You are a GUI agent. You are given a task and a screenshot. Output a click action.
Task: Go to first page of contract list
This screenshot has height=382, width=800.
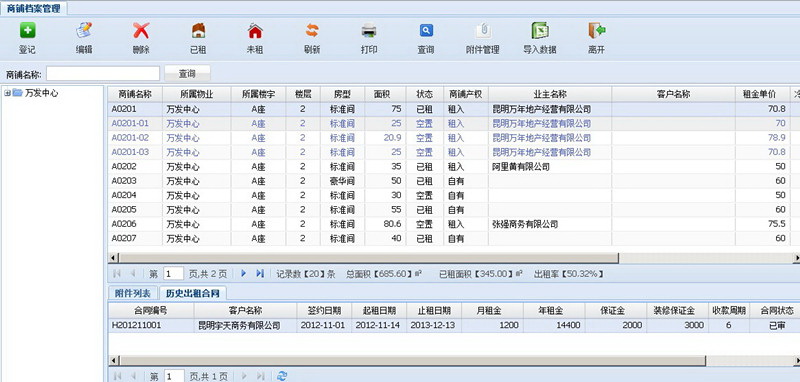(x=117, y=376)
